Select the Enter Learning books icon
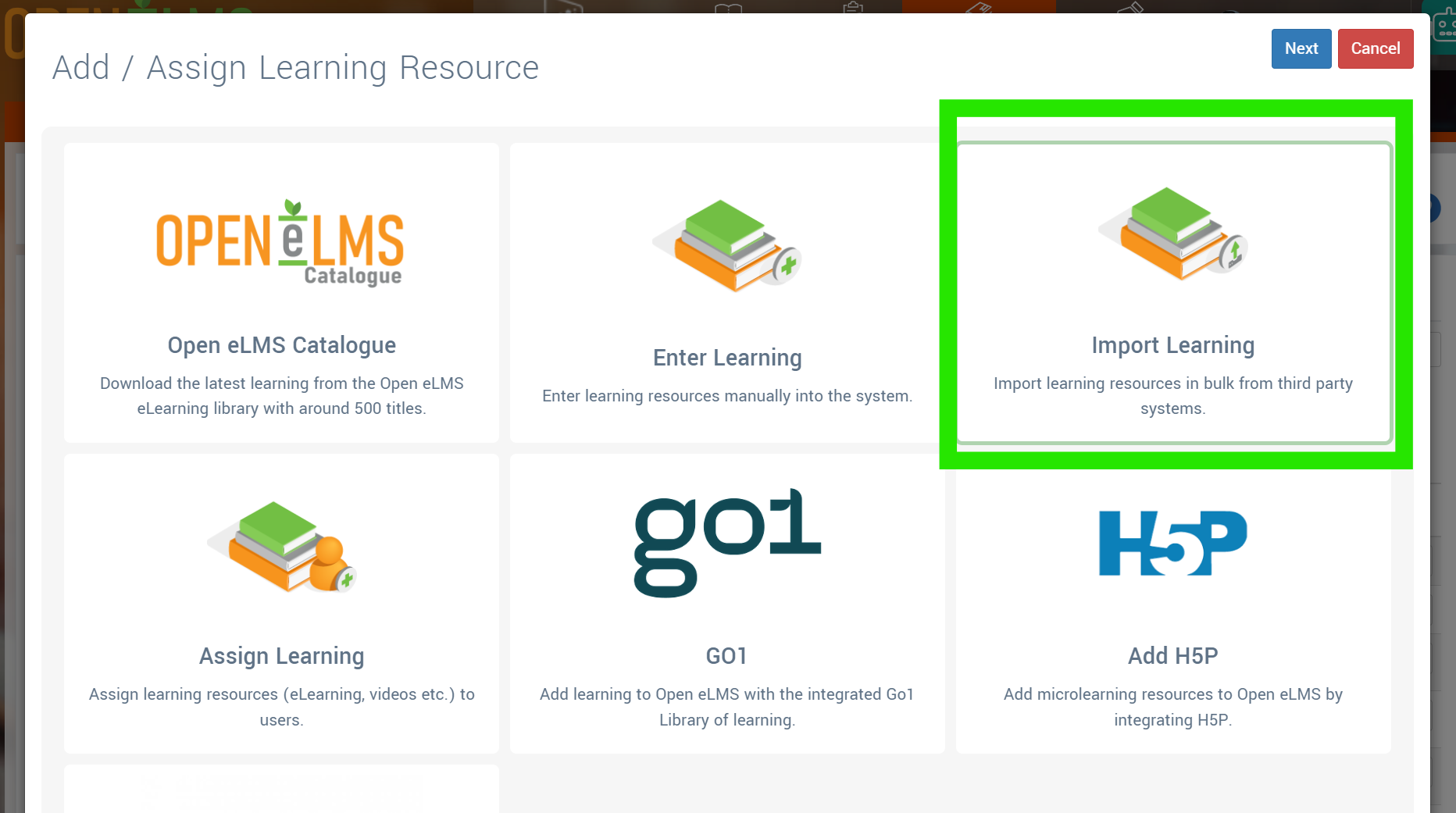Viewport: 1456px width, 813px height. coord(727,246)
